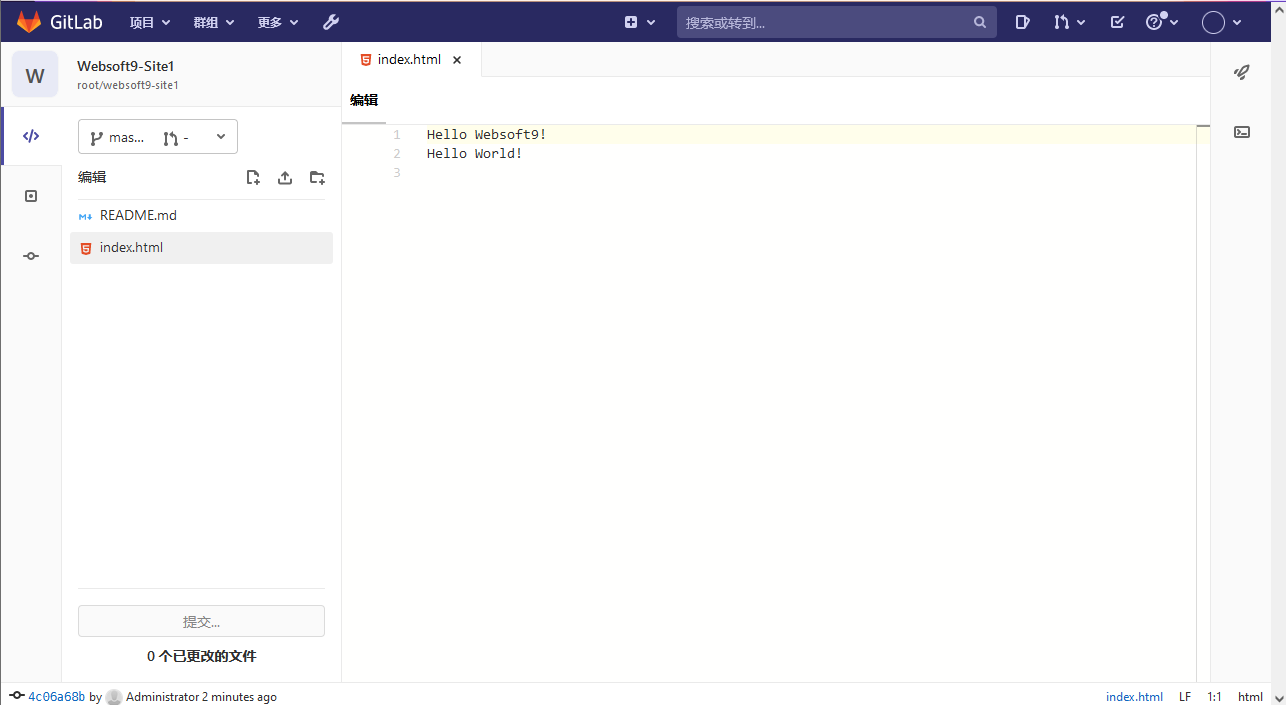Screen dimensions: 1286x705
Task: Click the new directory folder icon
Action: [317, 177]
